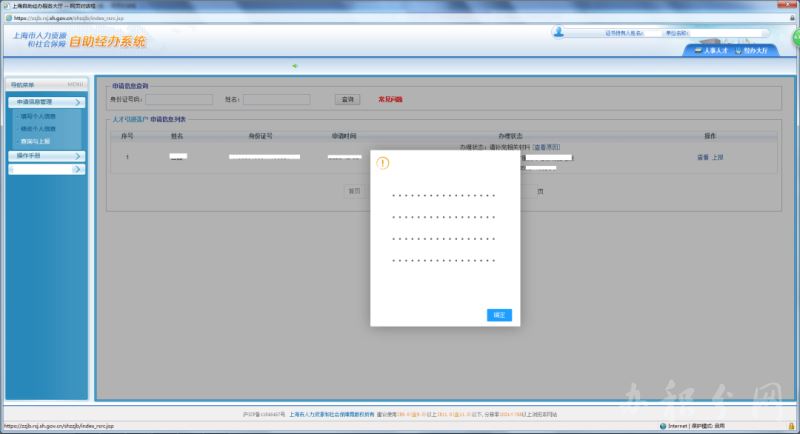The height and width of the screenshot is (434, 800).
Task: Click the Internet zone globe icon in status bar
Action: 663,425
